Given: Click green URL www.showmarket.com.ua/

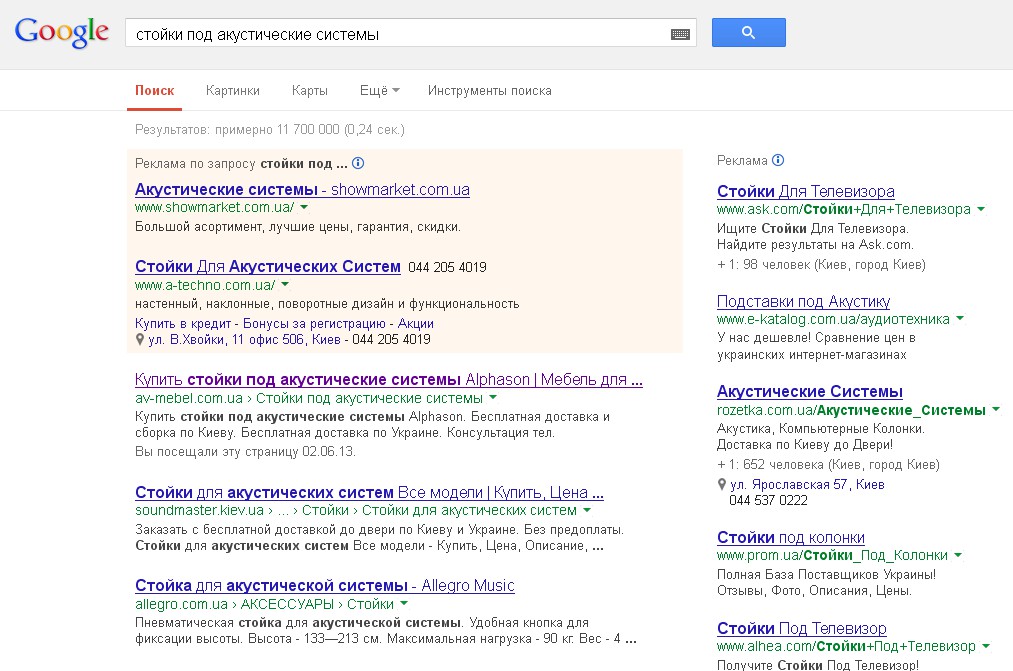Looking at the screenshot, I should click(x=214, y=207).
